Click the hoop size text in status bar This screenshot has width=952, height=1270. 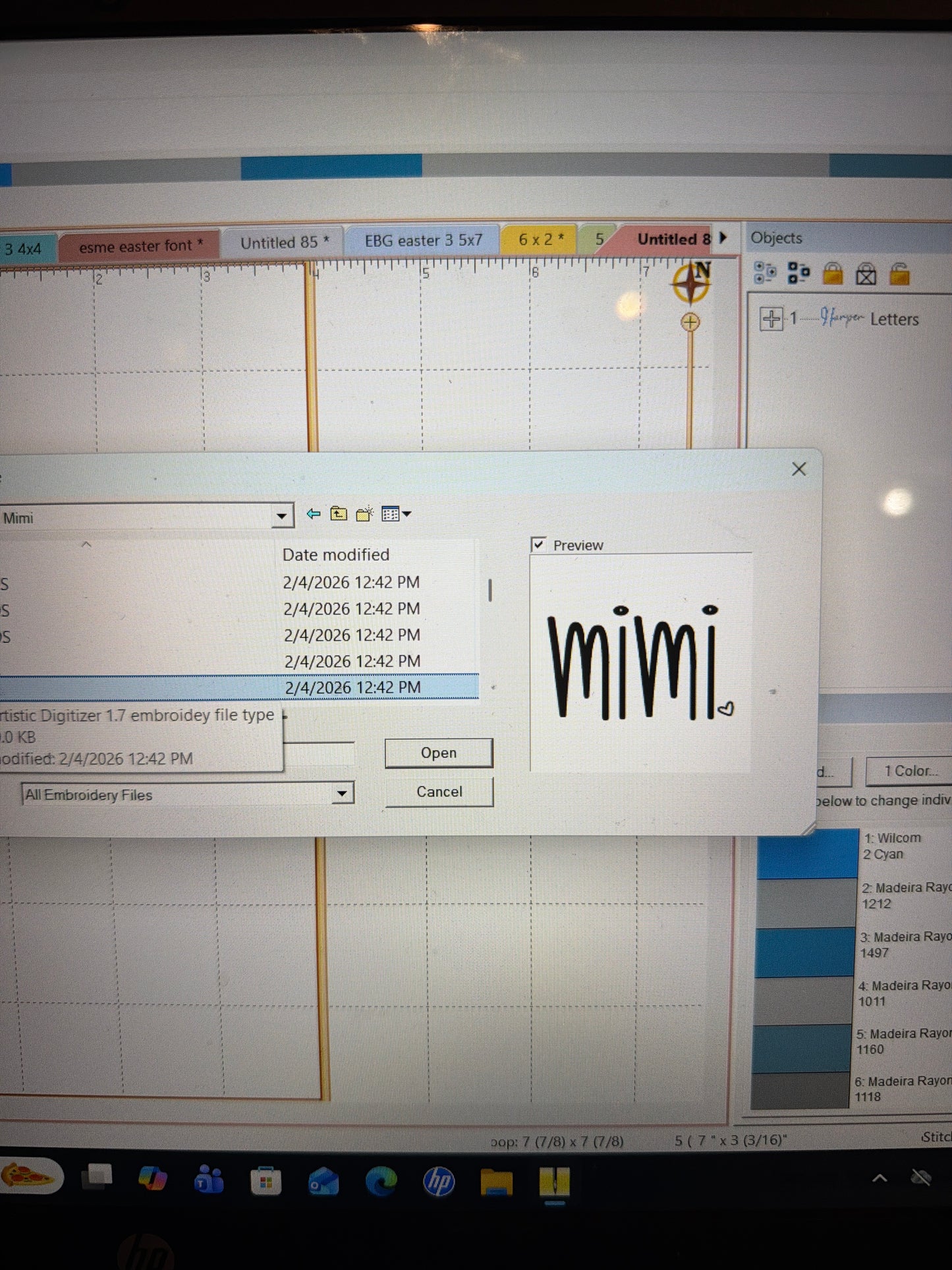557,1141
